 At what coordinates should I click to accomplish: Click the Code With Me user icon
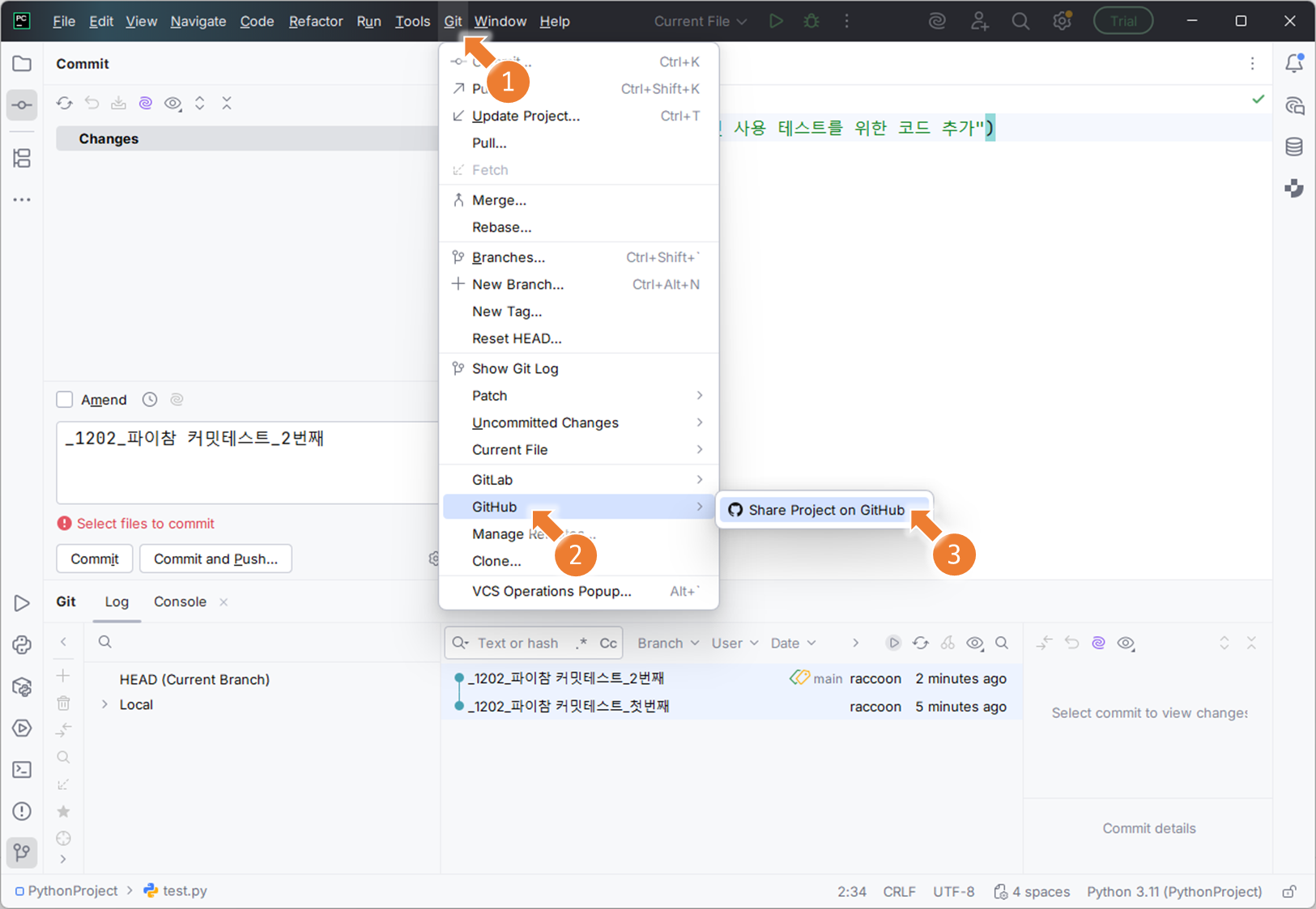979,21
